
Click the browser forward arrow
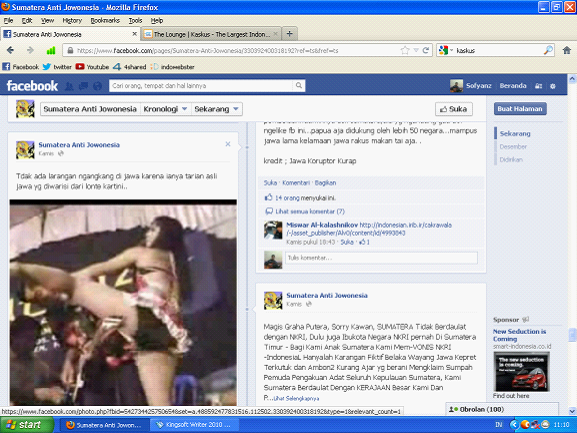(x=30, y=50)
